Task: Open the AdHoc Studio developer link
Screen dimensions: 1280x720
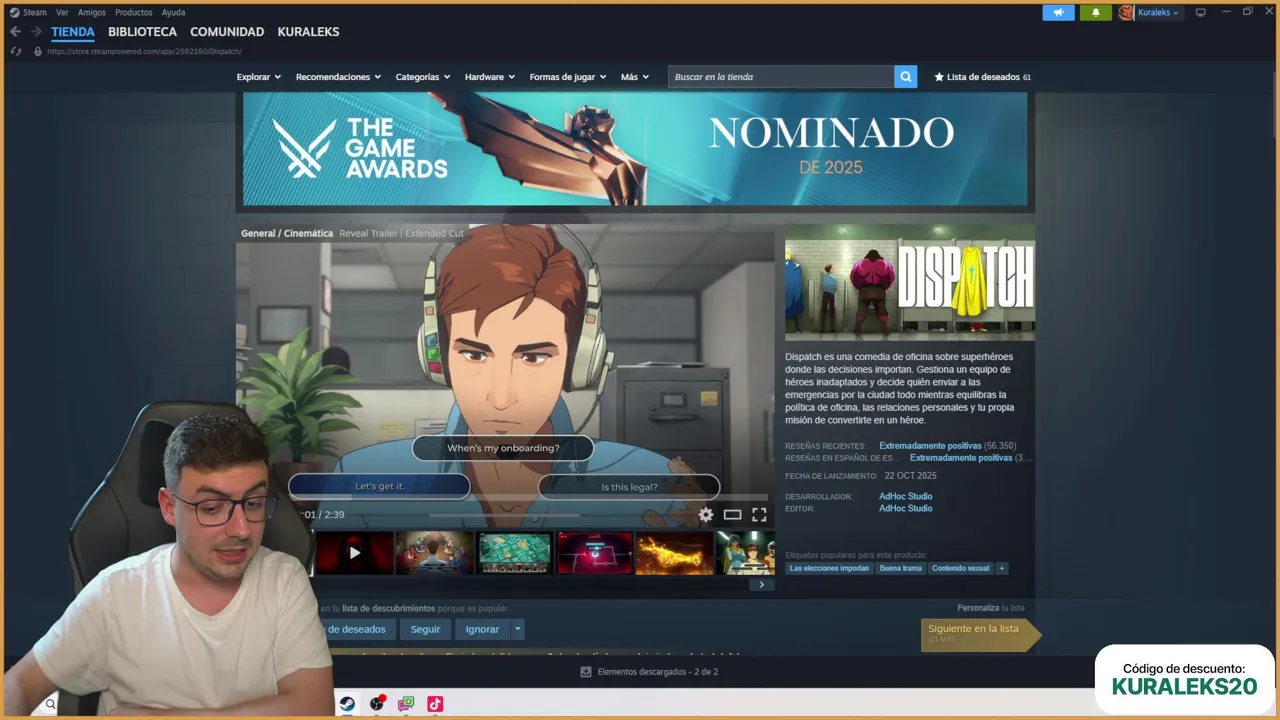Action: tap(906, 496)
